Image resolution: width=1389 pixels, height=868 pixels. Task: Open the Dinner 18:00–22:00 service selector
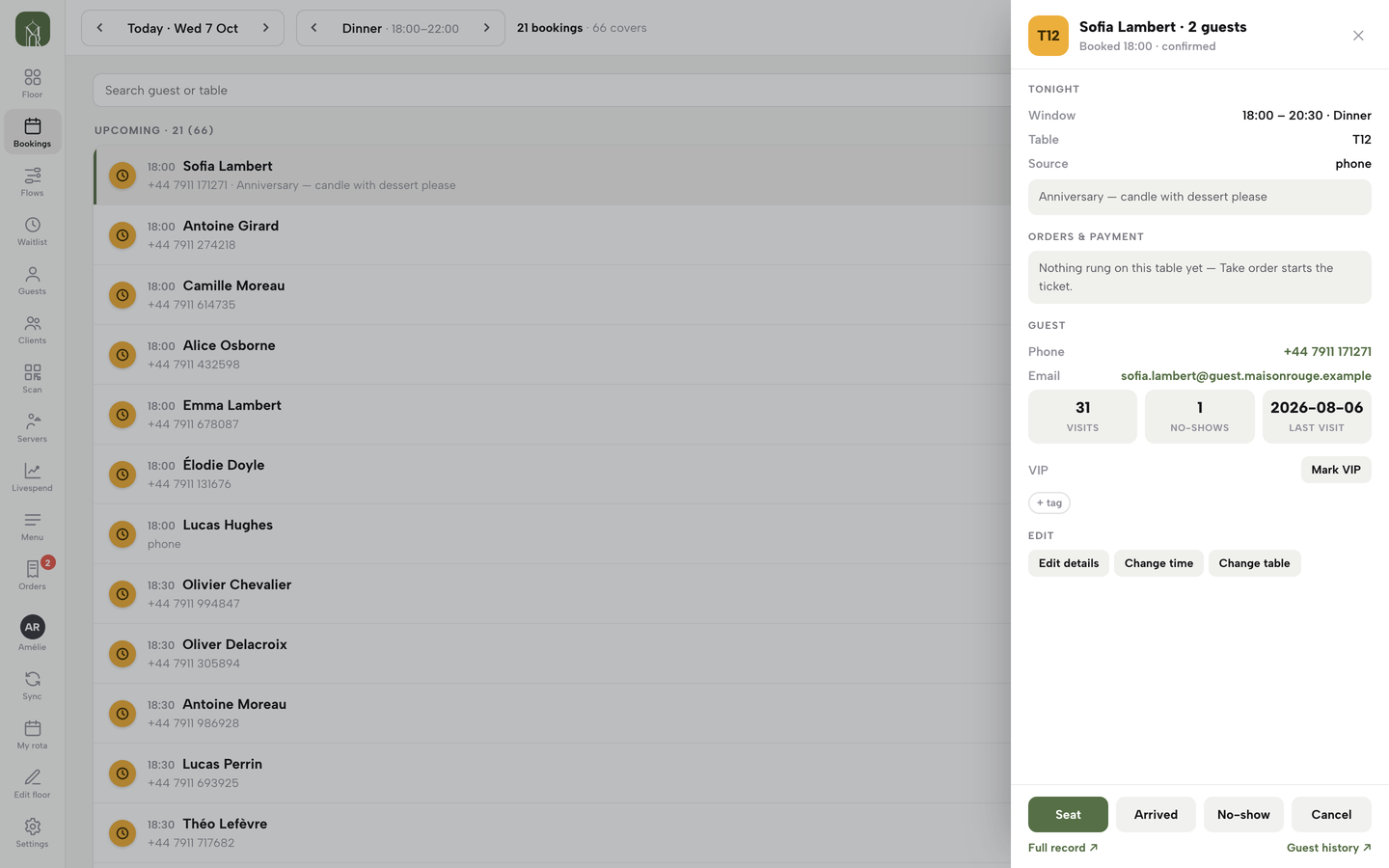(x=400, y=28)
